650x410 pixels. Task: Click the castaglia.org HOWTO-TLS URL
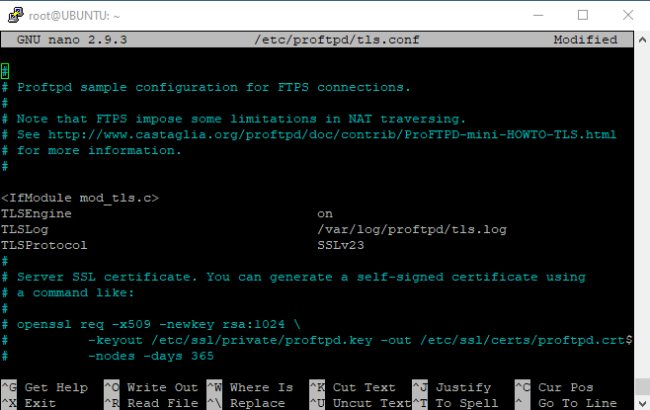pos(332,135)
